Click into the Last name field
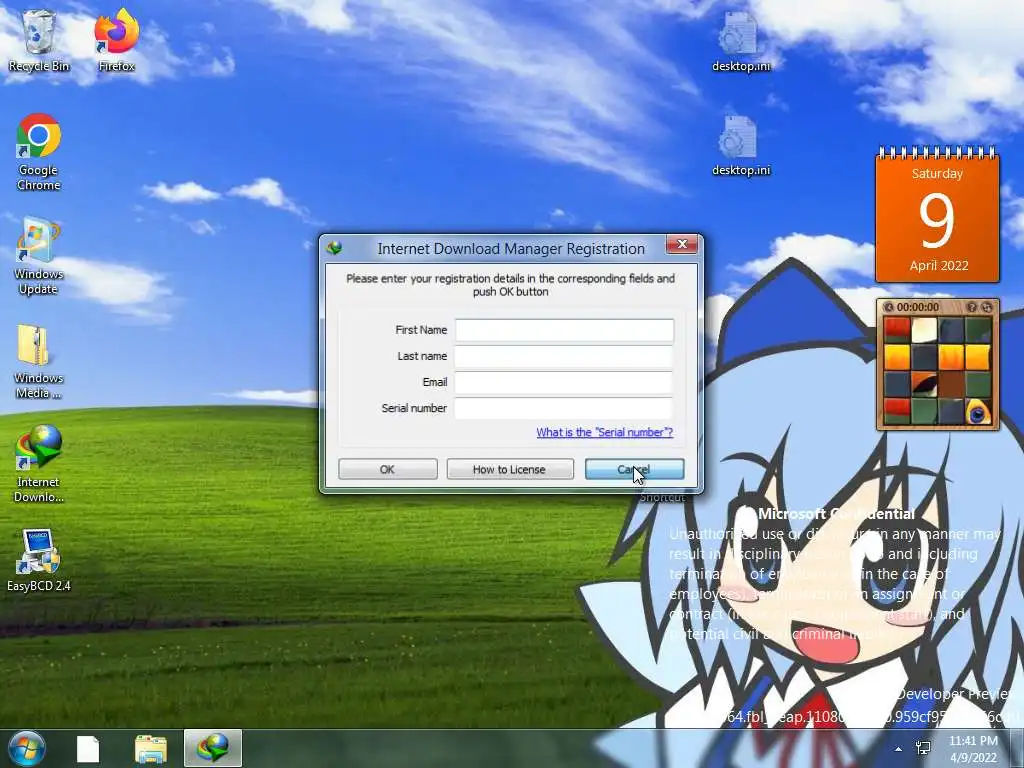This screenshot has height=768, width=1024. click(564, 357)
